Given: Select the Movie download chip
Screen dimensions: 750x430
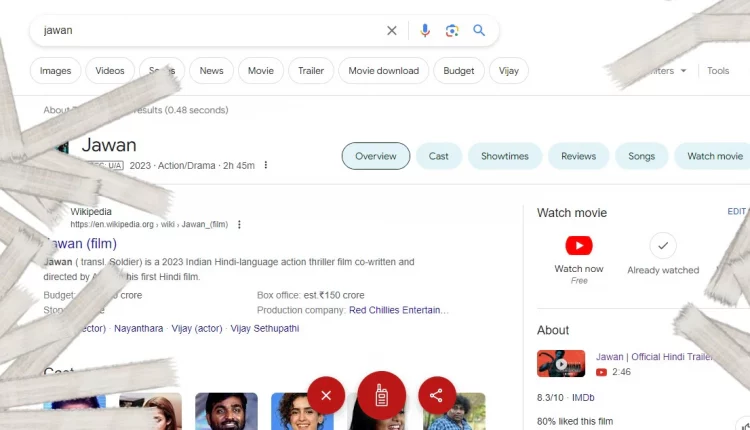Looking at the screenshot, I should [x=384, y=71].
